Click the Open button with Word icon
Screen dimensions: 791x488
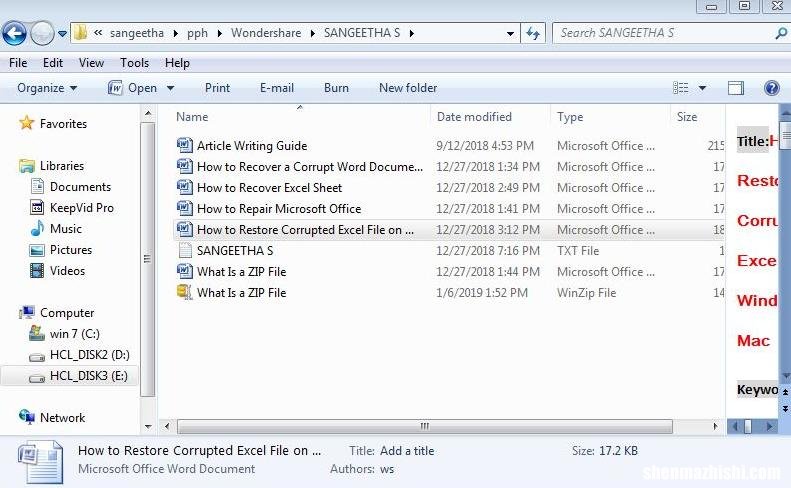133,88
